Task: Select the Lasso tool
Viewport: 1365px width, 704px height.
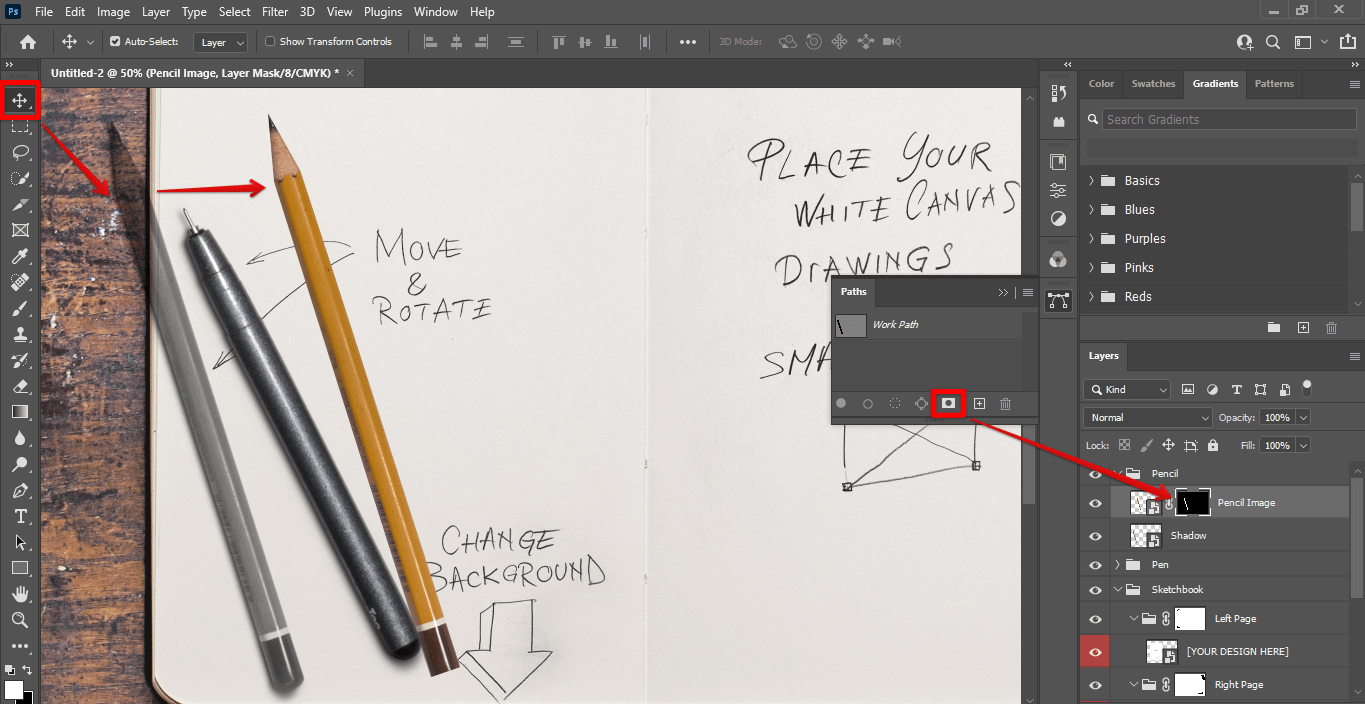Action: tap(20, 153)
